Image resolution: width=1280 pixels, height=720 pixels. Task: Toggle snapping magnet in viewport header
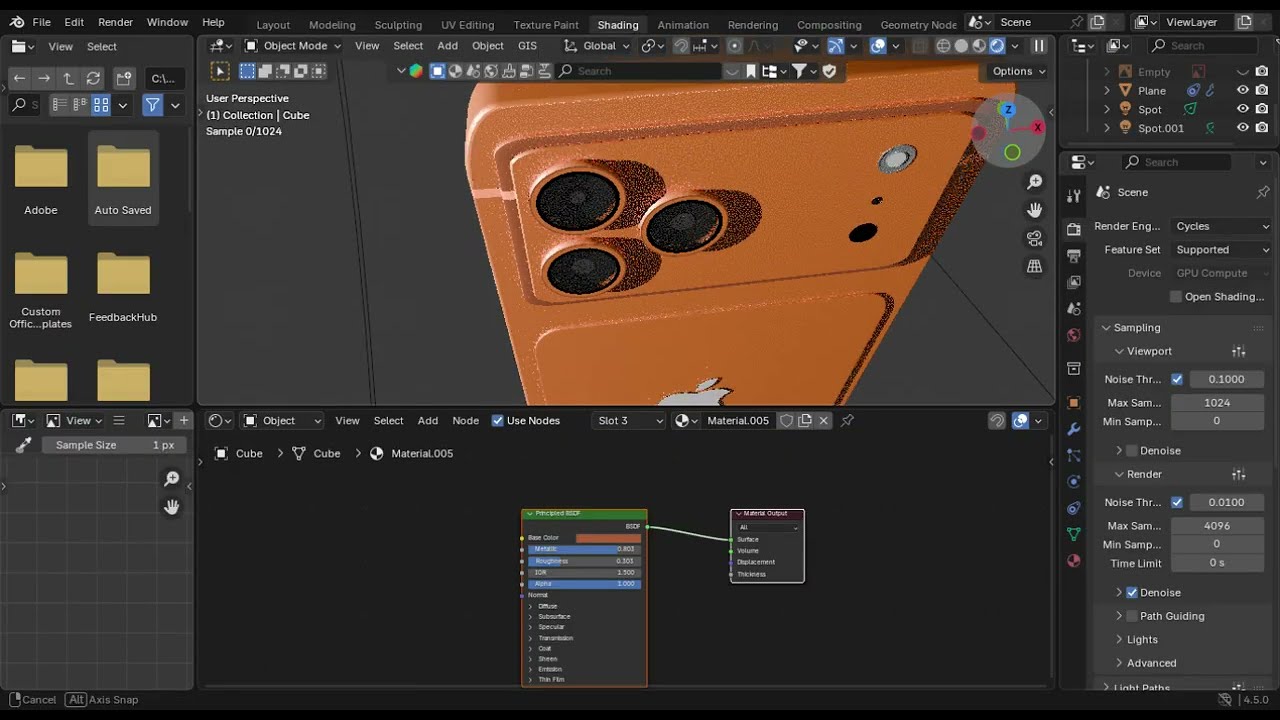[x=681, y=46]
